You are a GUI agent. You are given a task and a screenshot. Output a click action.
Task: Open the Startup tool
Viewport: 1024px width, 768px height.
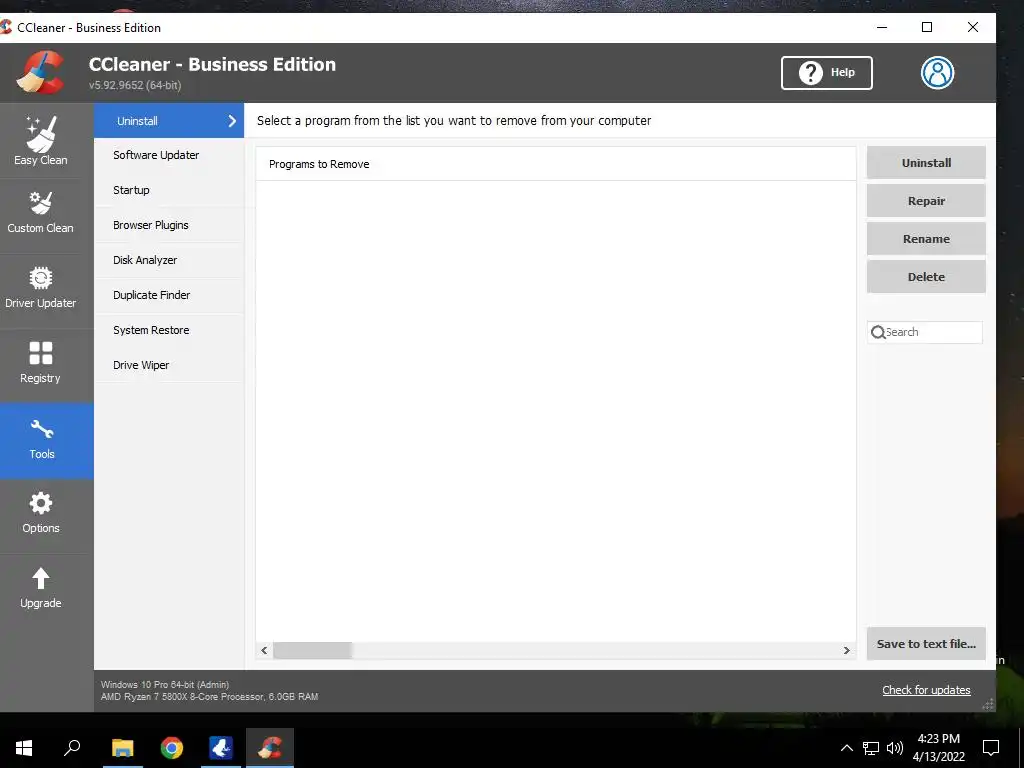pyautogui.click(x=131, y=190)
